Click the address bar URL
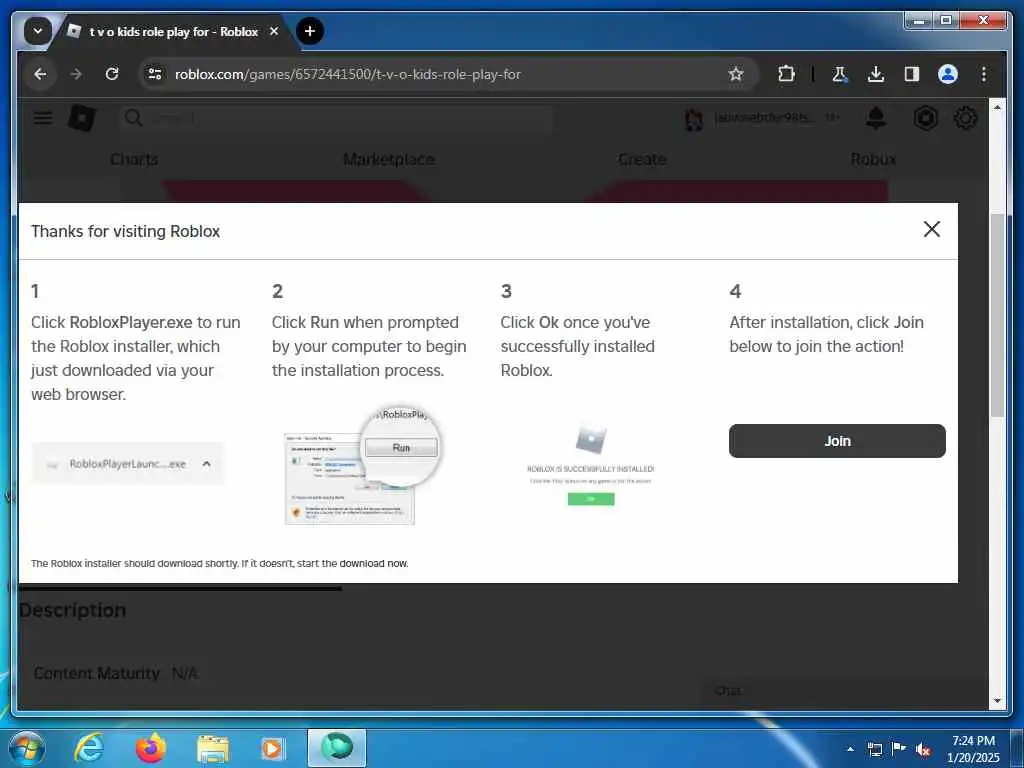This screenshot has width=1024, height=768. point(347,74)
